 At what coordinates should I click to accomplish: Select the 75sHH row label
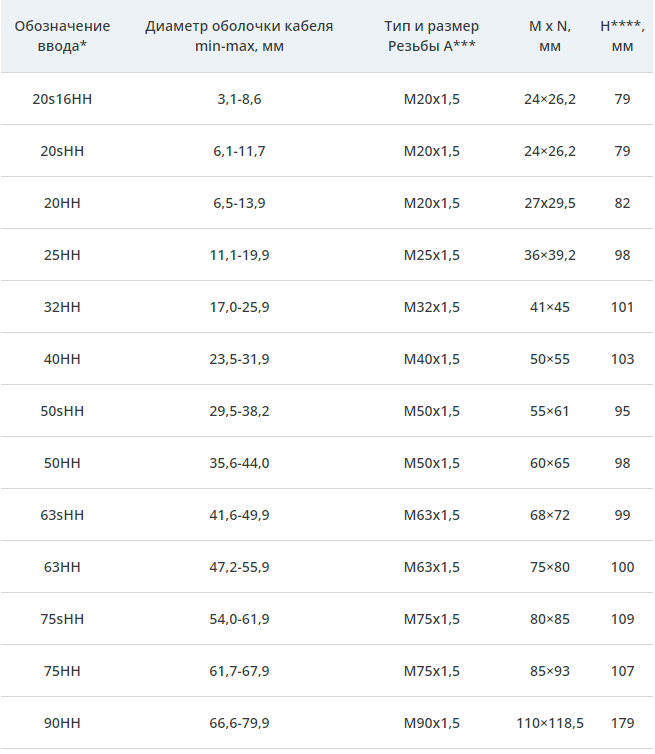coord(62,619)
